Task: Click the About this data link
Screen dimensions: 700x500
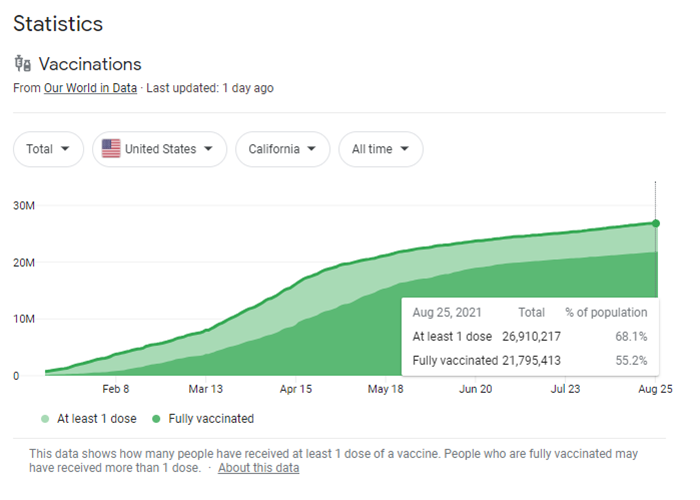Action: coord(258,468)
